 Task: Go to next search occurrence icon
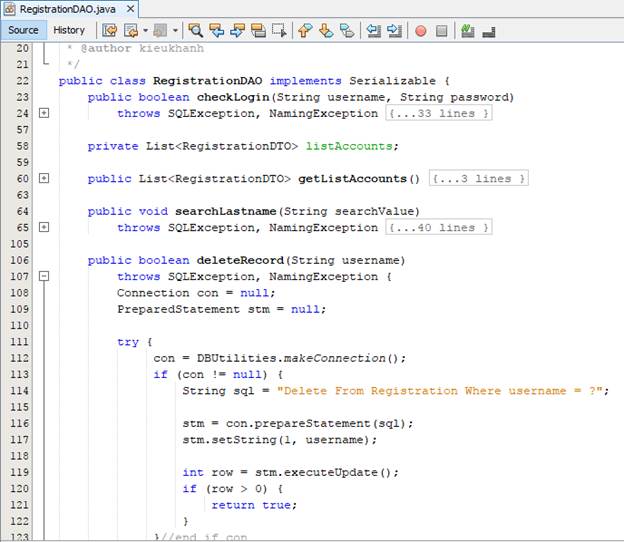(x=238, y=30)
